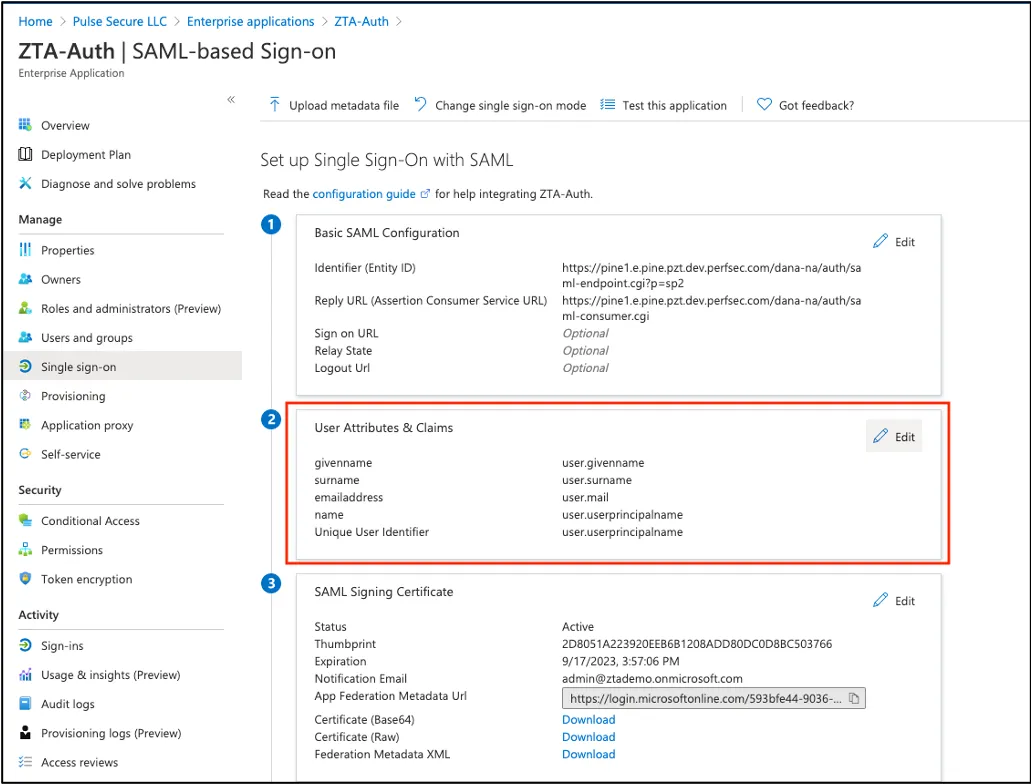Screen dimensions: 1031x784
Task: Copy the App Federation Metadata Url
Action: (x=853, y=698)
